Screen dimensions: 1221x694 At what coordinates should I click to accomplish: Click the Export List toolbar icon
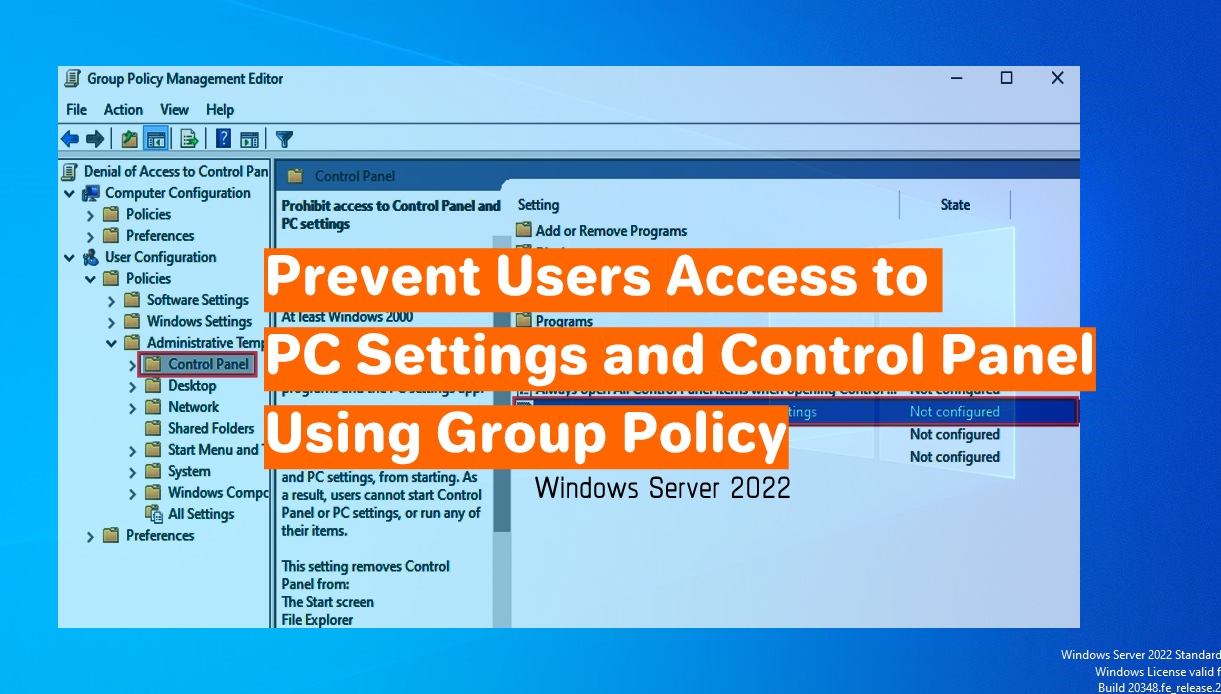189,139
